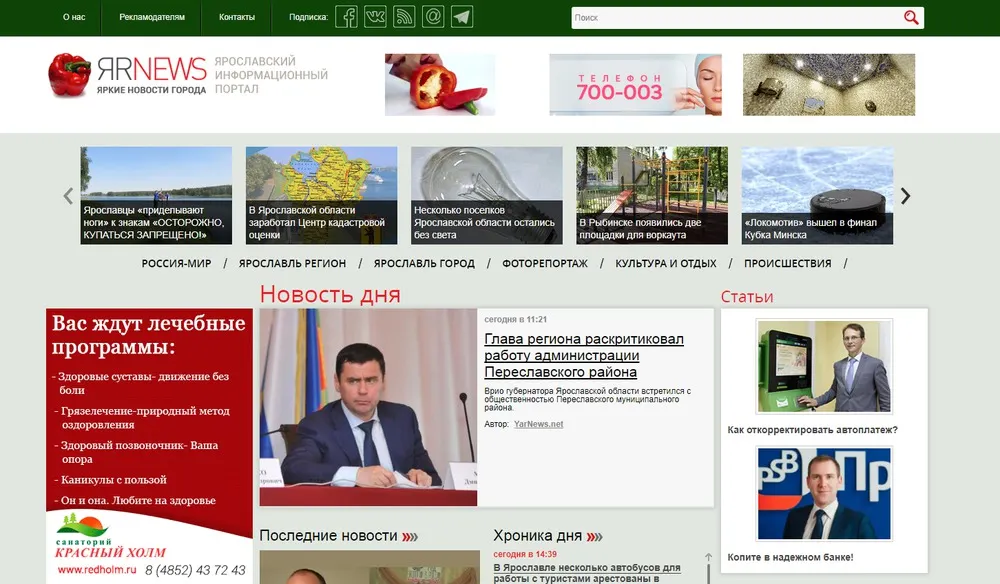The image size is (1000, 584).
Task: Open the Facebook subscription icon
Action: coord(346,17)
